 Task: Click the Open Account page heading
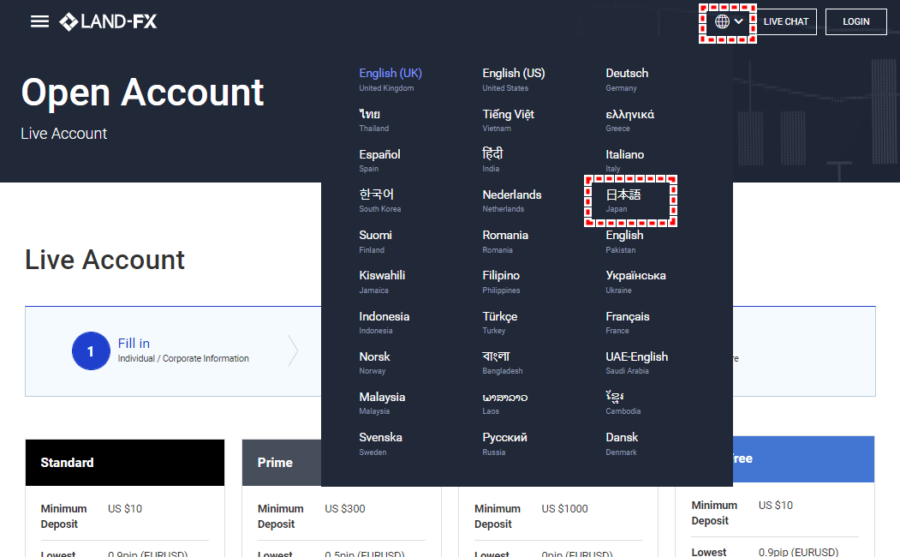[142, 92]
